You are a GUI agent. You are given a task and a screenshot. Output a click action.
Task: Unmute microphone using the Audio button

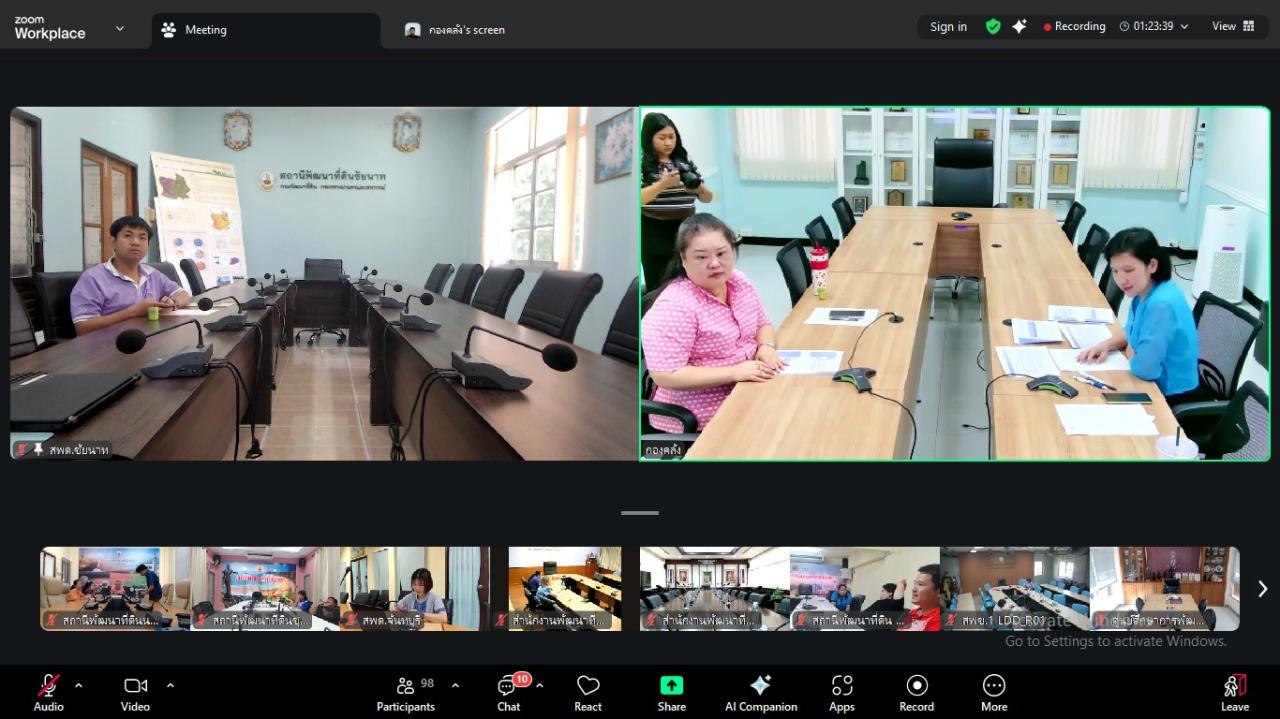(x=48, y=692)
